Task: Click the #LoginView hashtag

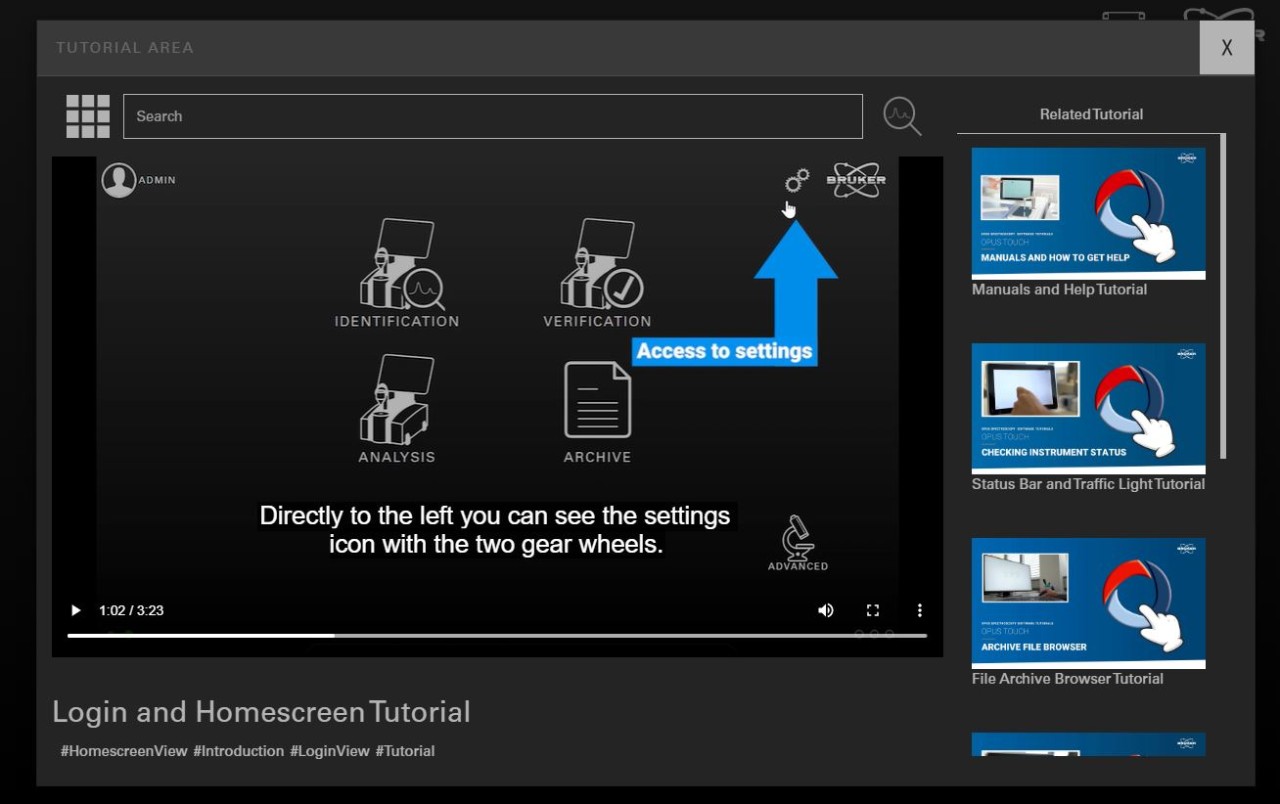Action: tap(330, 751)
